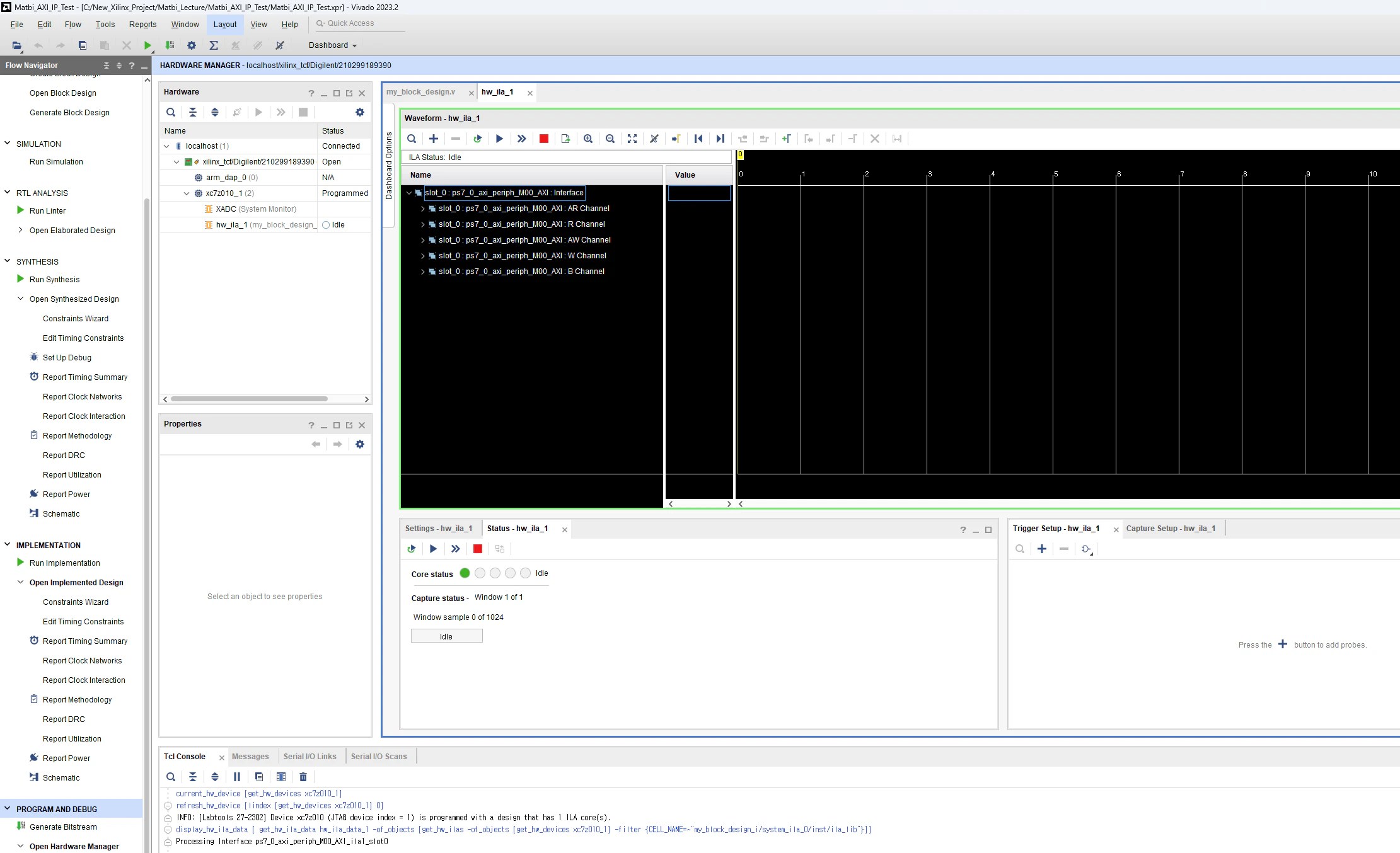Viewport: 1400px width, 853px height.
Task: Pause Tcl Console output
Action: click(237, 777)
